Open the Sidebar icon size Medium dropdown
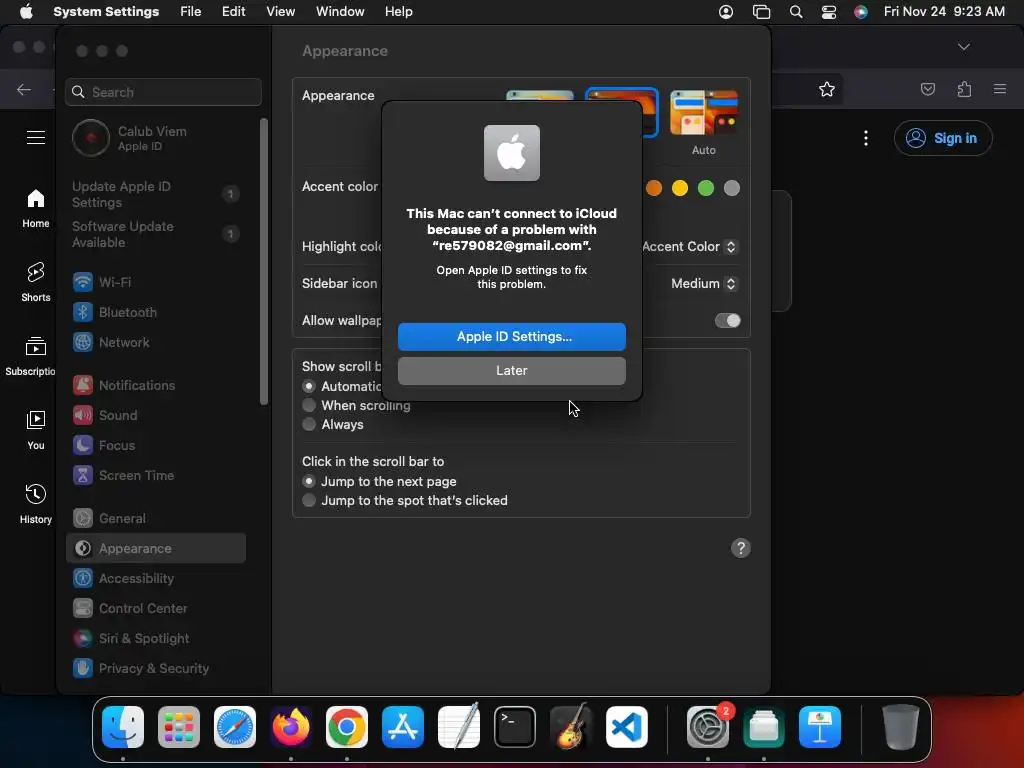 click(x=705, y=283)
